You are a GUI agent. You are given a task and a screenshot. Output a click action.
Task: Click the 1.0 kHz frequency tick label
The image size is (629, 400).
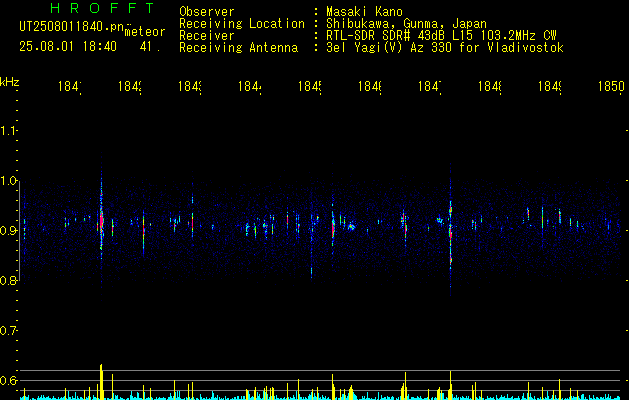pyautogui.click(x=8, y=181)
